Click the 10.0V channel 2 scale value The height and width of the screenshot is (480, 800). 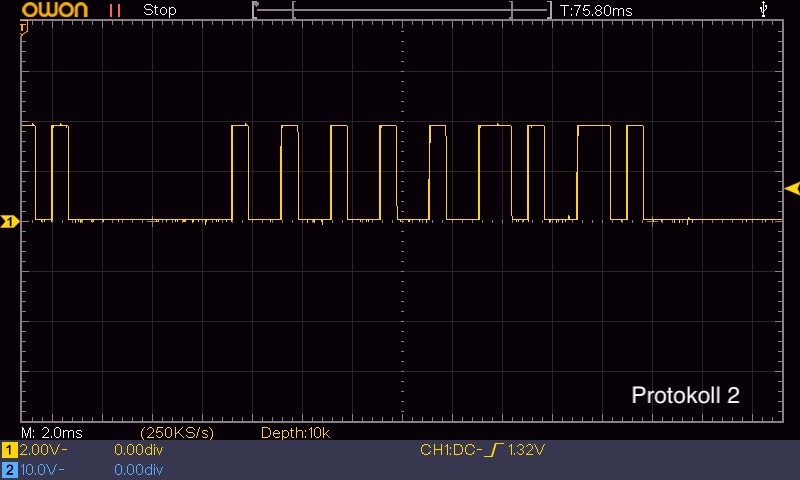click(x=42, y=470)
